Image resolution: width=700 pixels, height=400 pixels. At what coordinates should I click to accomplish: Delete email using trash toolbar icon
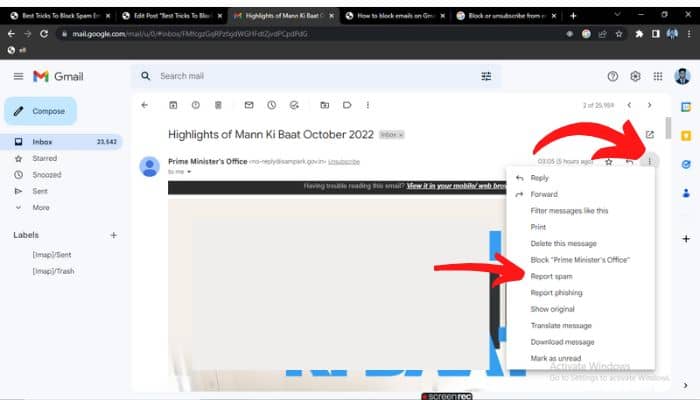tap(218, 105)
